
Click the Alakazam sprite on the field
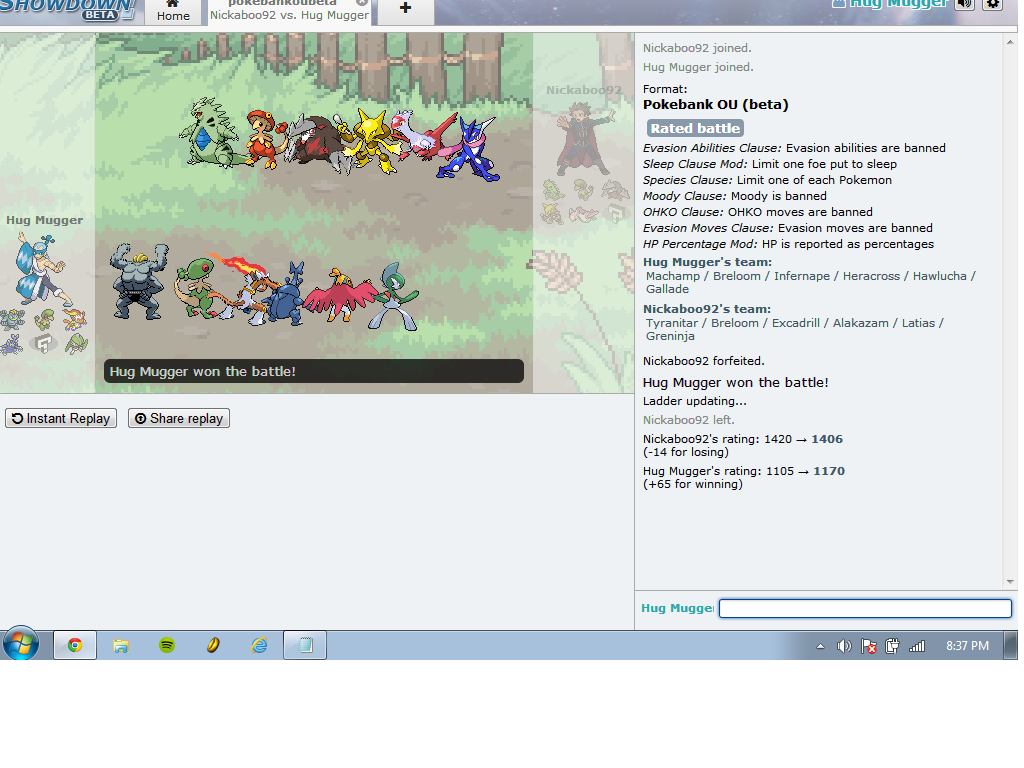372,139
